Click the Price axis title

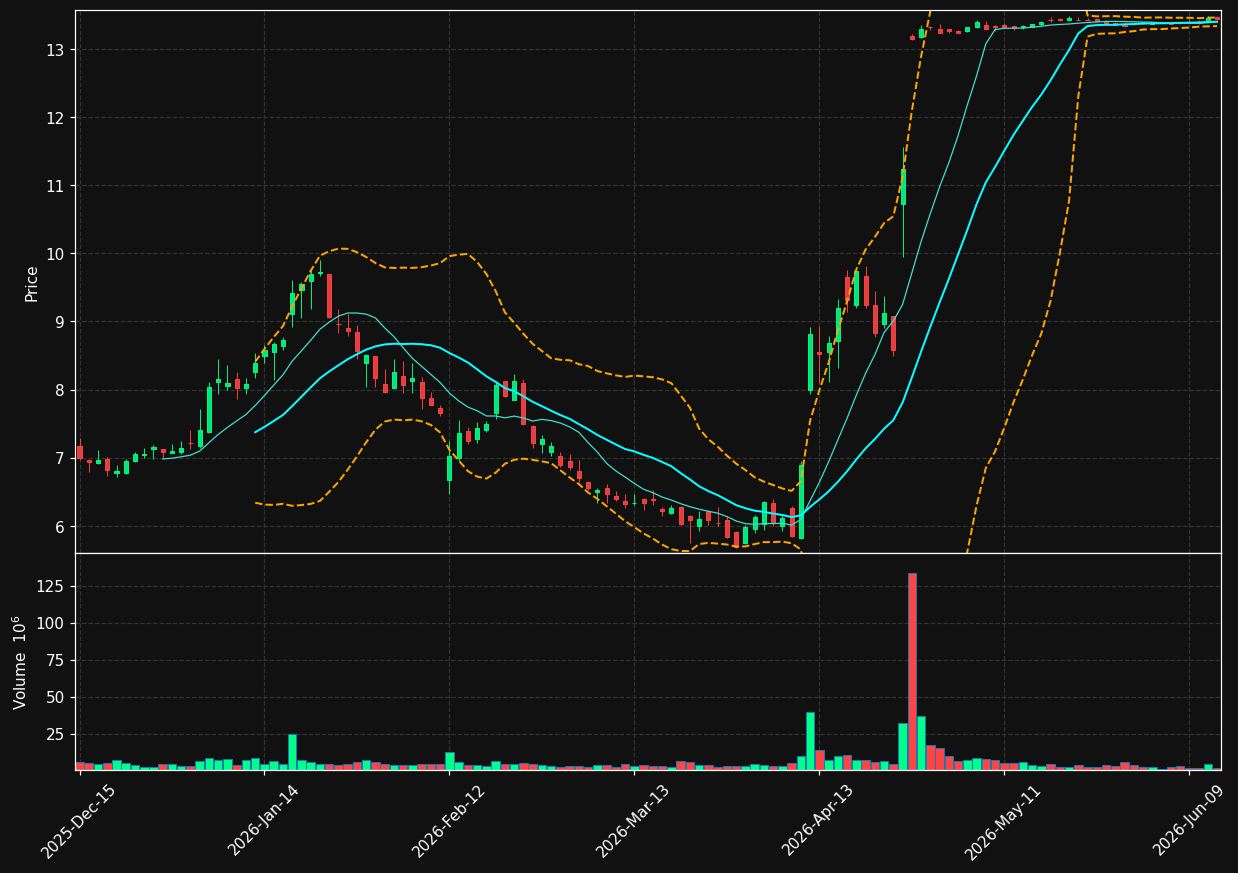(x=32, y=283)
